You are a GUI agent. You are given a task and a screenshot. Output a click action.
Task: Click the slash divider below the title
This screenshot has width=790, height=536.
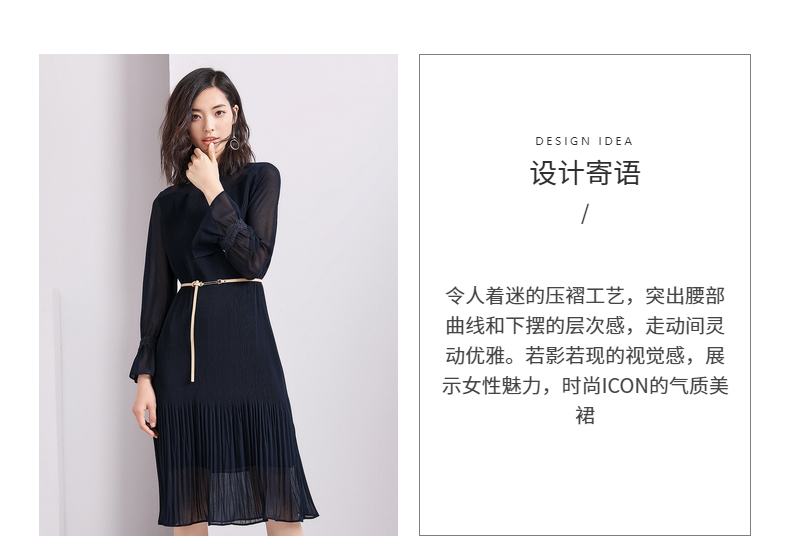point(584,214)
